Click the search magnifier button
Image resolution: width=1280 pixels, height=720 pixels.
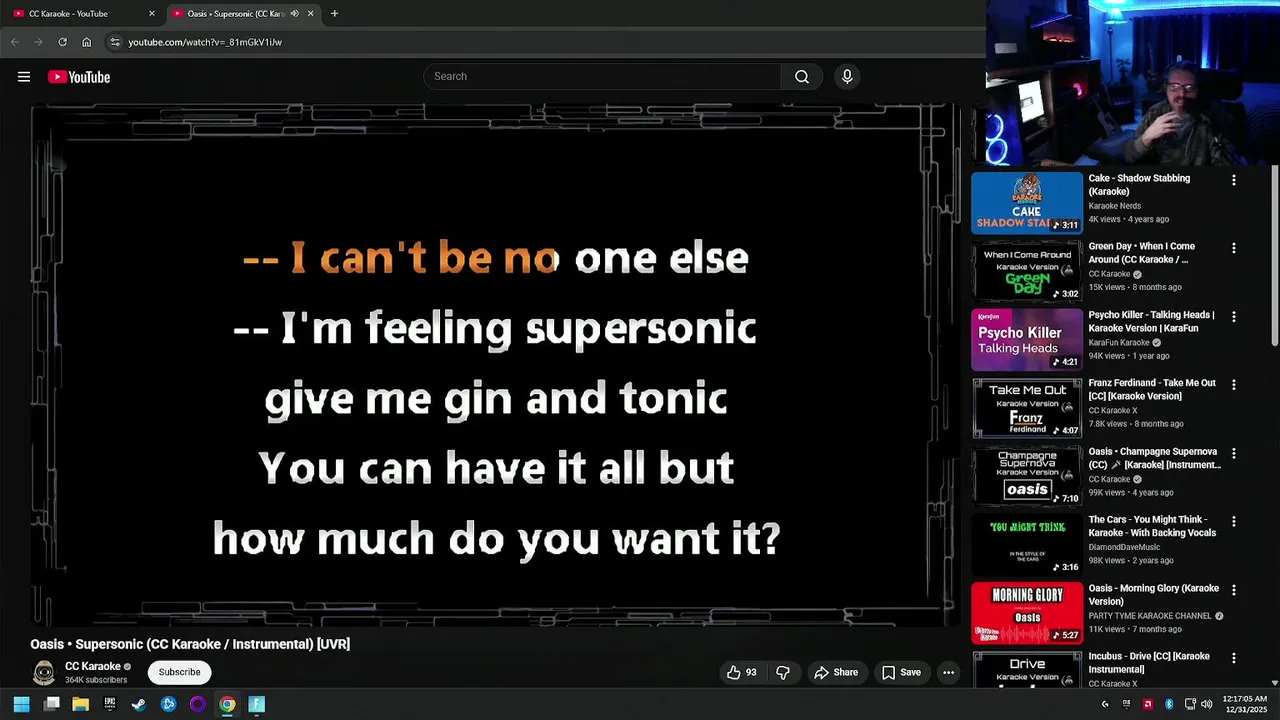802,77
